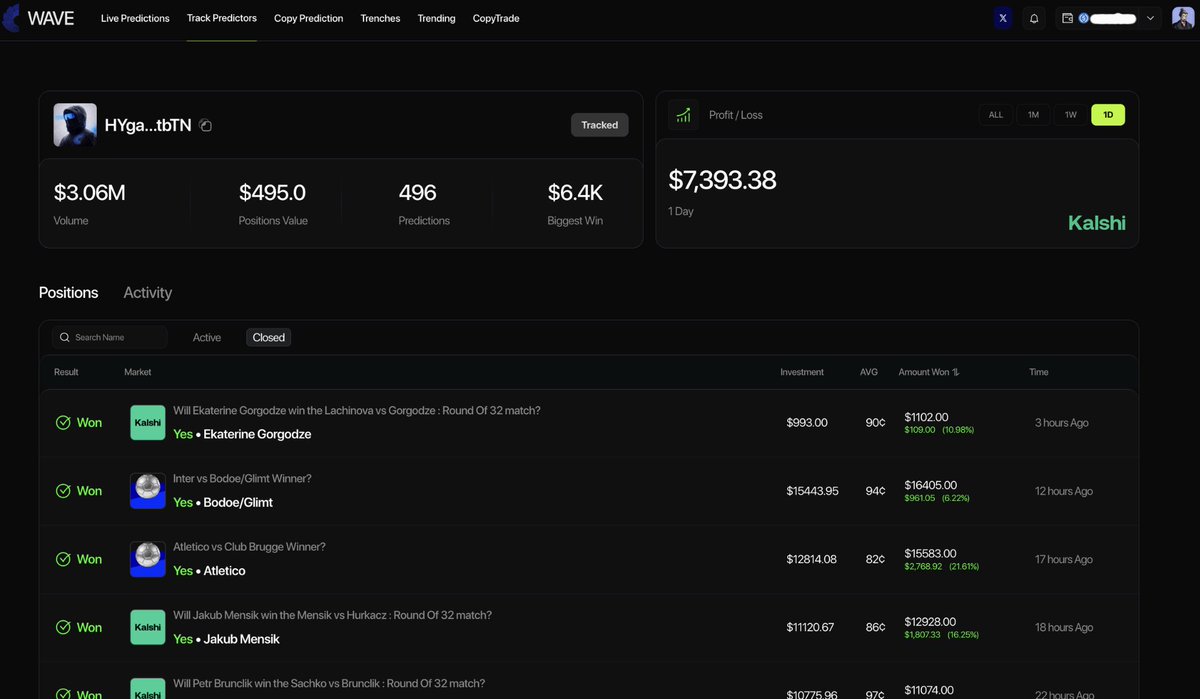Click 'Yes • Bodoe/Glimt' outcome
The height and width of the screenshot is (699, 1200).
tap(223, 502)
